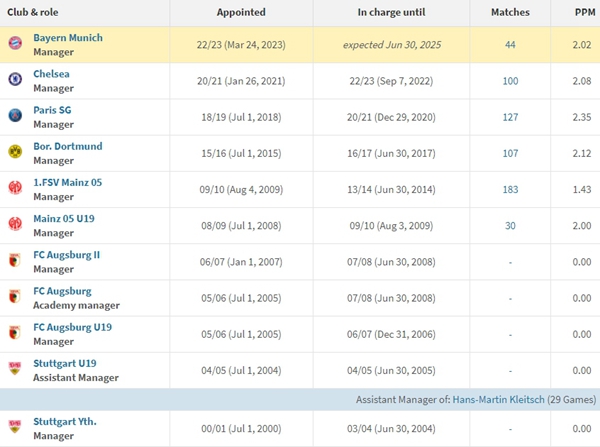This screenshot has height=447, width=600.
Task: Select the 13/14 (Jun 30, 2014) end date
Action: click(x=391, y=189)
